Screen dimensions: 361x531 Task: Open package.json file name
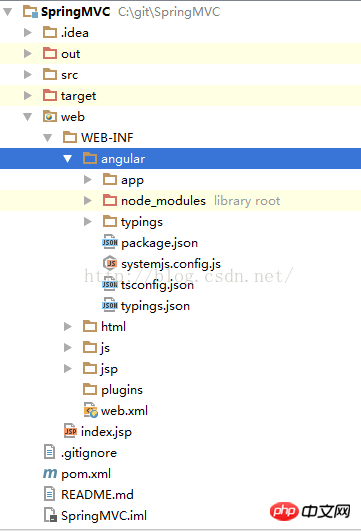pyautogui.click(x=160, y=243)
